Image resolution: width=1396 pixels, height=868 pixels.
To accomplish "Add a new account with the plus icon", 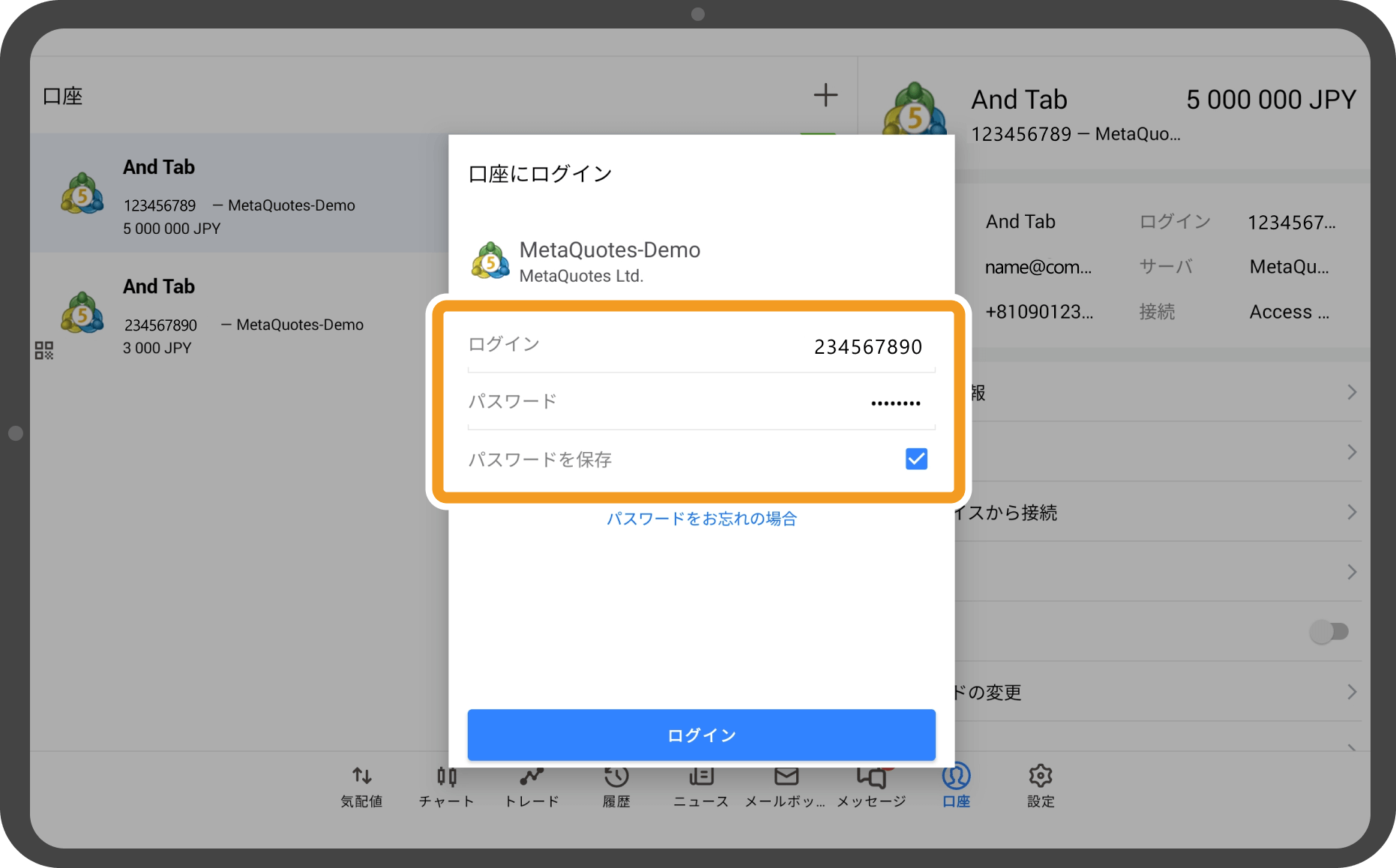I will [x=825, y=94].
